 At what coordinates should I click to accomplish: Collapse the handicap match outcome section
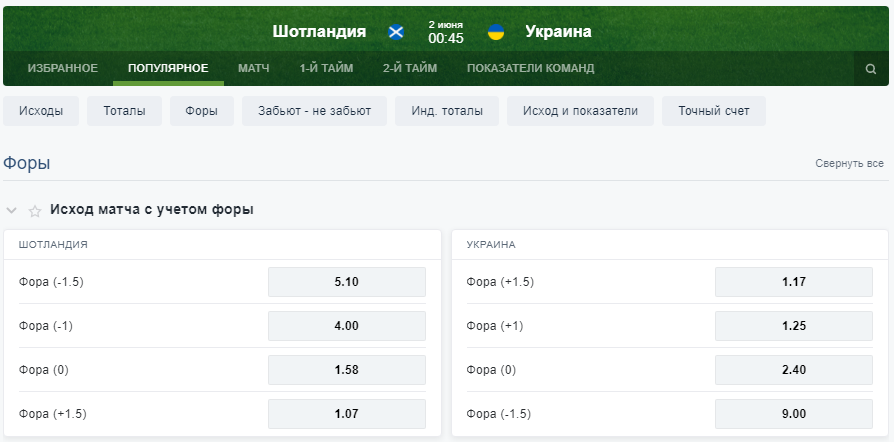point(12,211)
